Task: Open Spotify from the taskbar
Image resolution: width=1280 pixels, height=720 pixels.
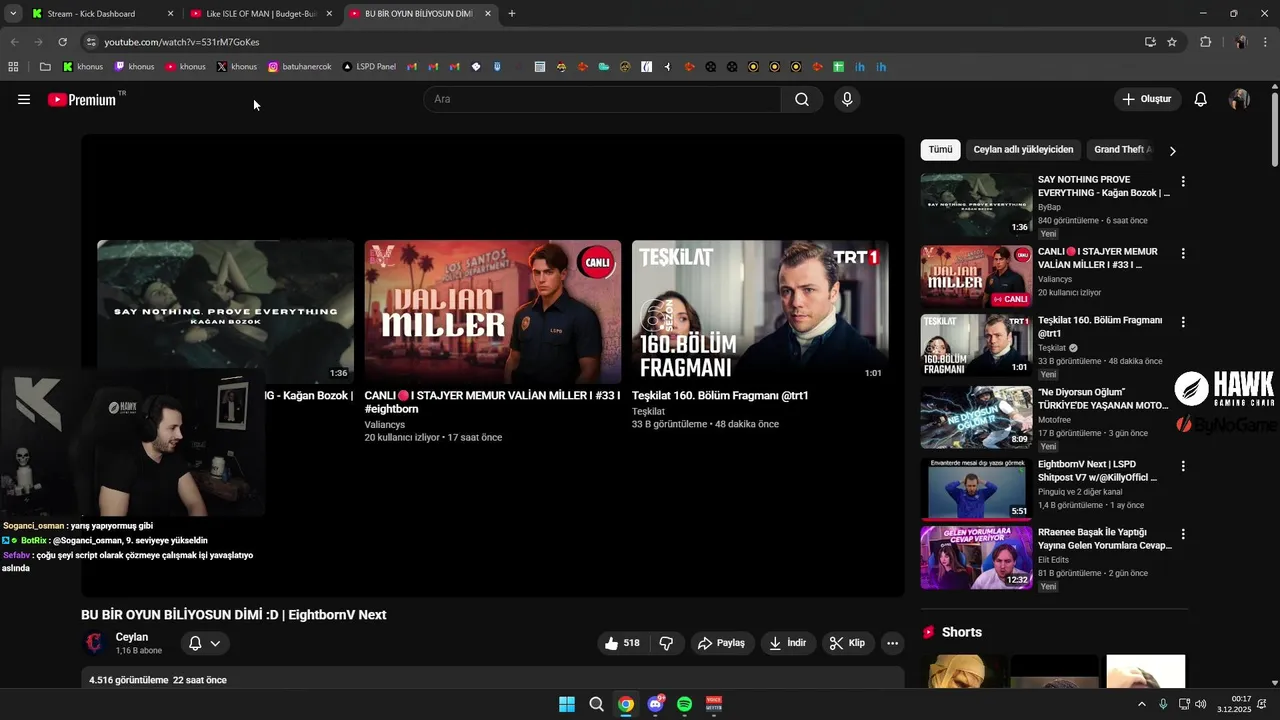Action: [684, 704]
